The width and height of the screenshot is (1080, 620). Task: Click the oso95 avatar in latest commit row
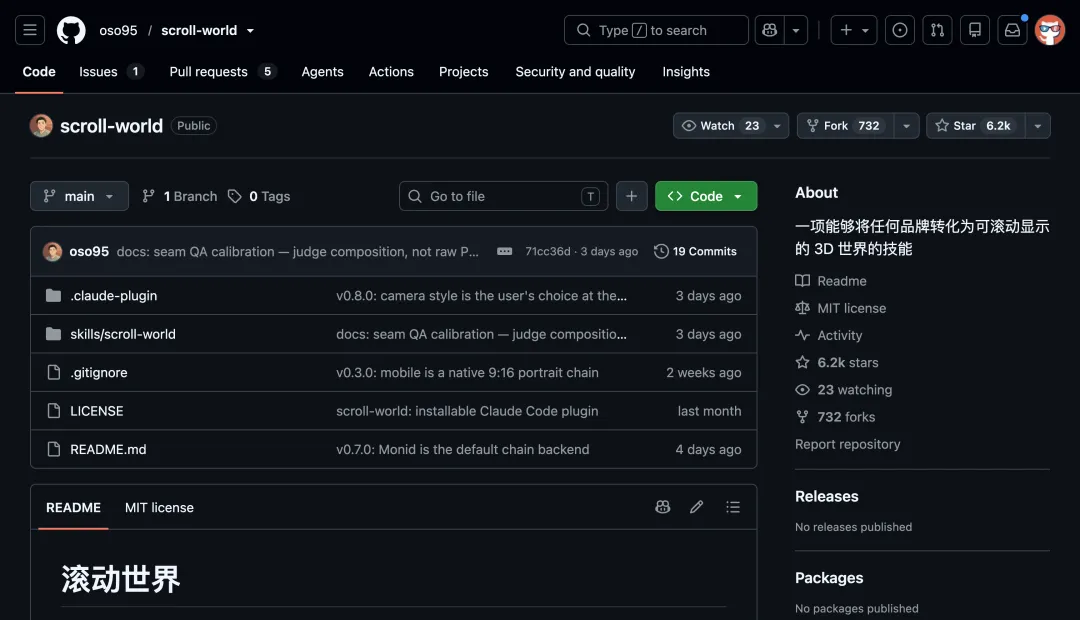[52, 251]
